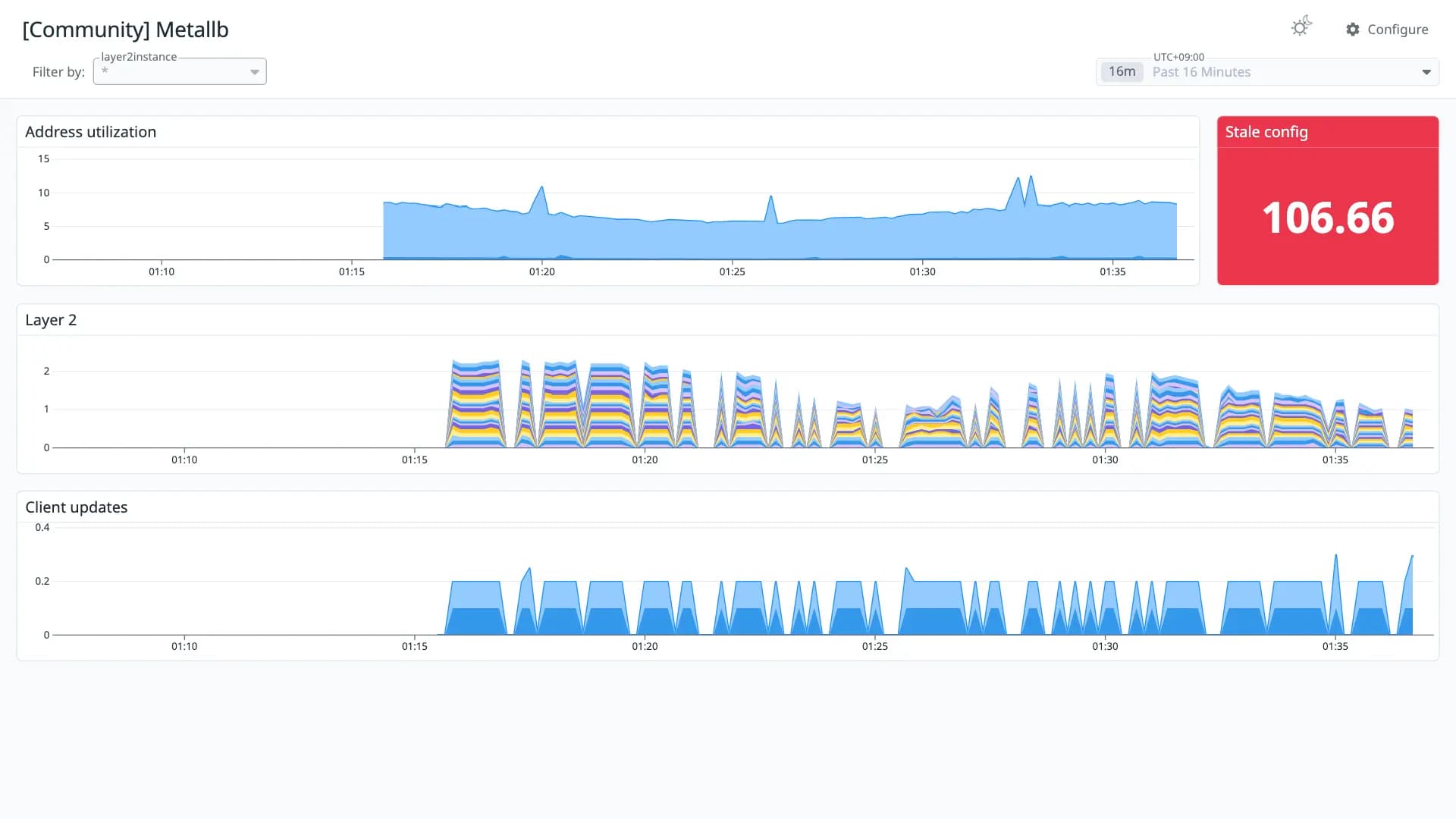Click the 01:30 tick on Client updates graph

(1105, 646)
